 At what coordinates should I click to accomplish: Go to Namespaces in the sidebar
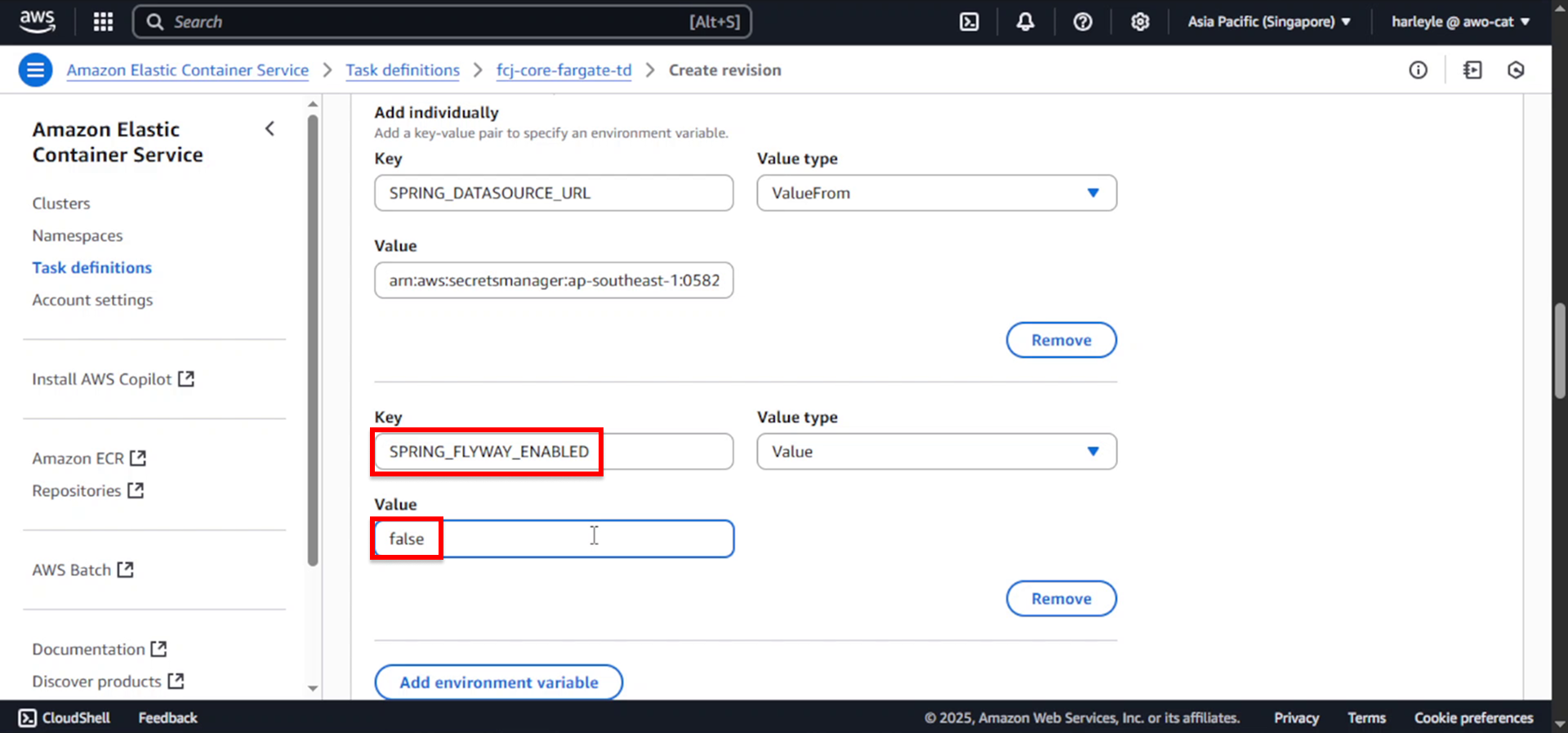[78, 235]
